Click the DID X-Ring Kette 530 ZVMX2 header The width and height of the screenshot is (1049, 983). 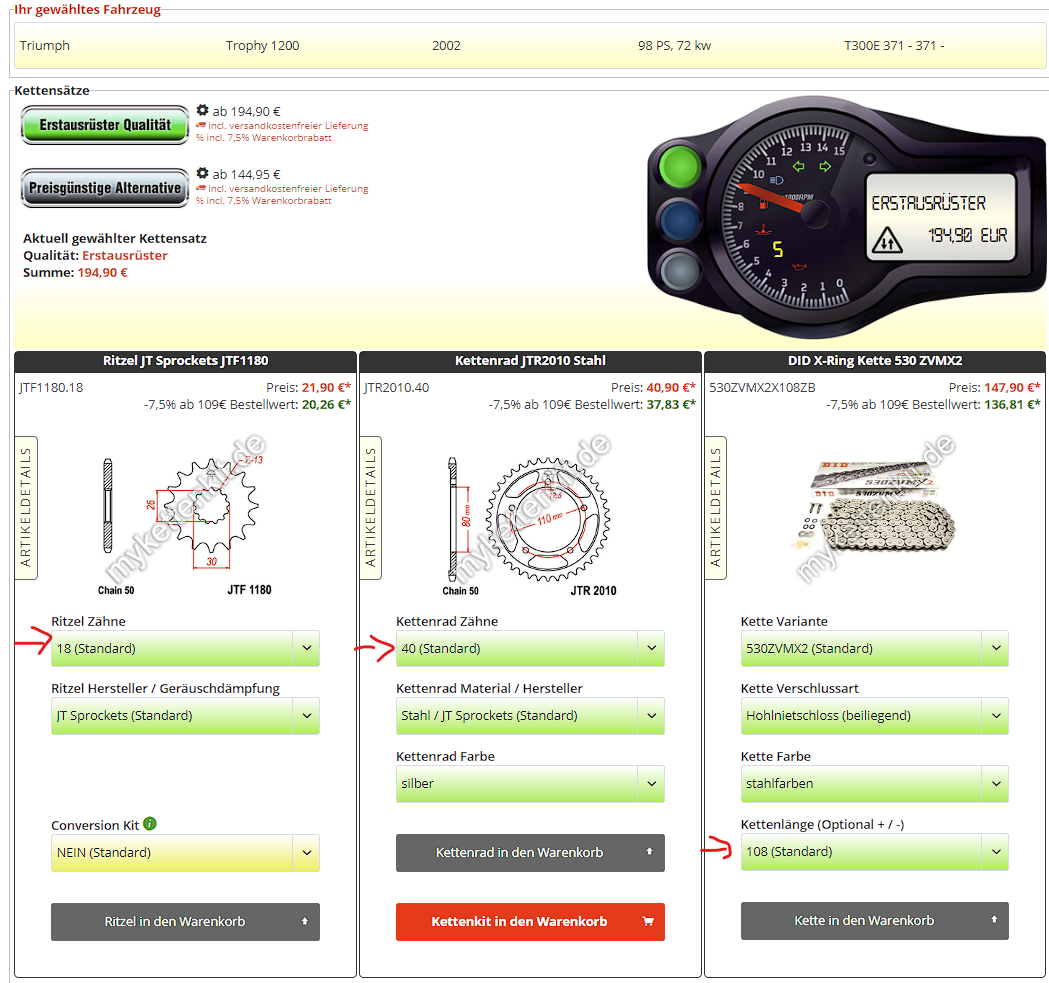click(x=875, y=361)
